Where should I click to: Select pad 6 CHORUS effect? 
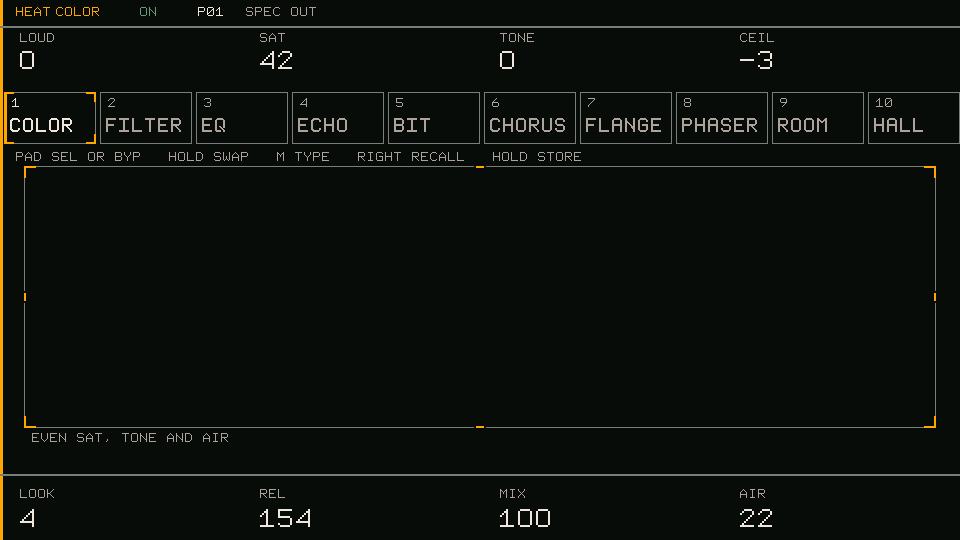click(530, 118)
